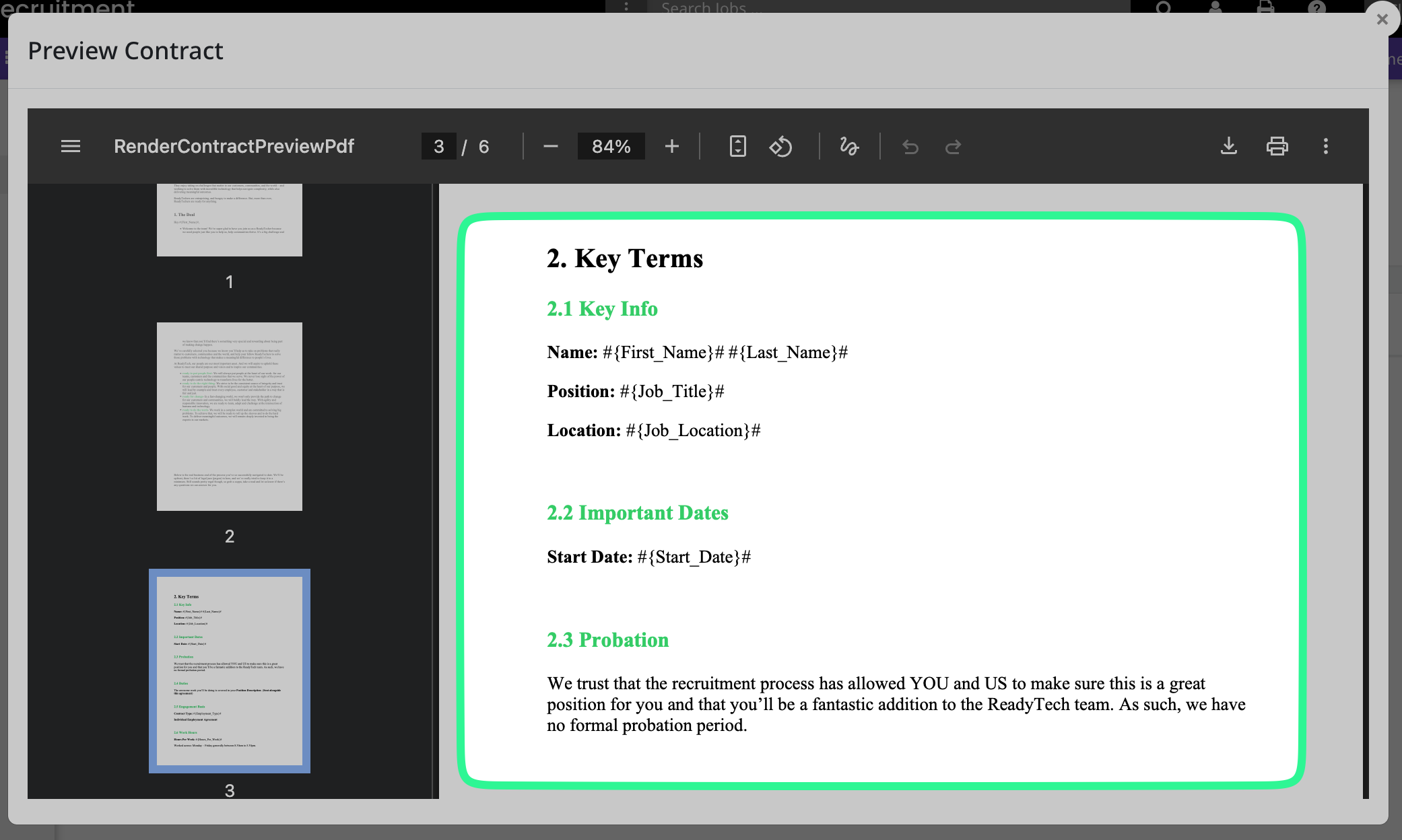Click the '2. Key Terms' heading
Image resolution: width=1402 pixels, height=840 pixels.
pos(625,258)
